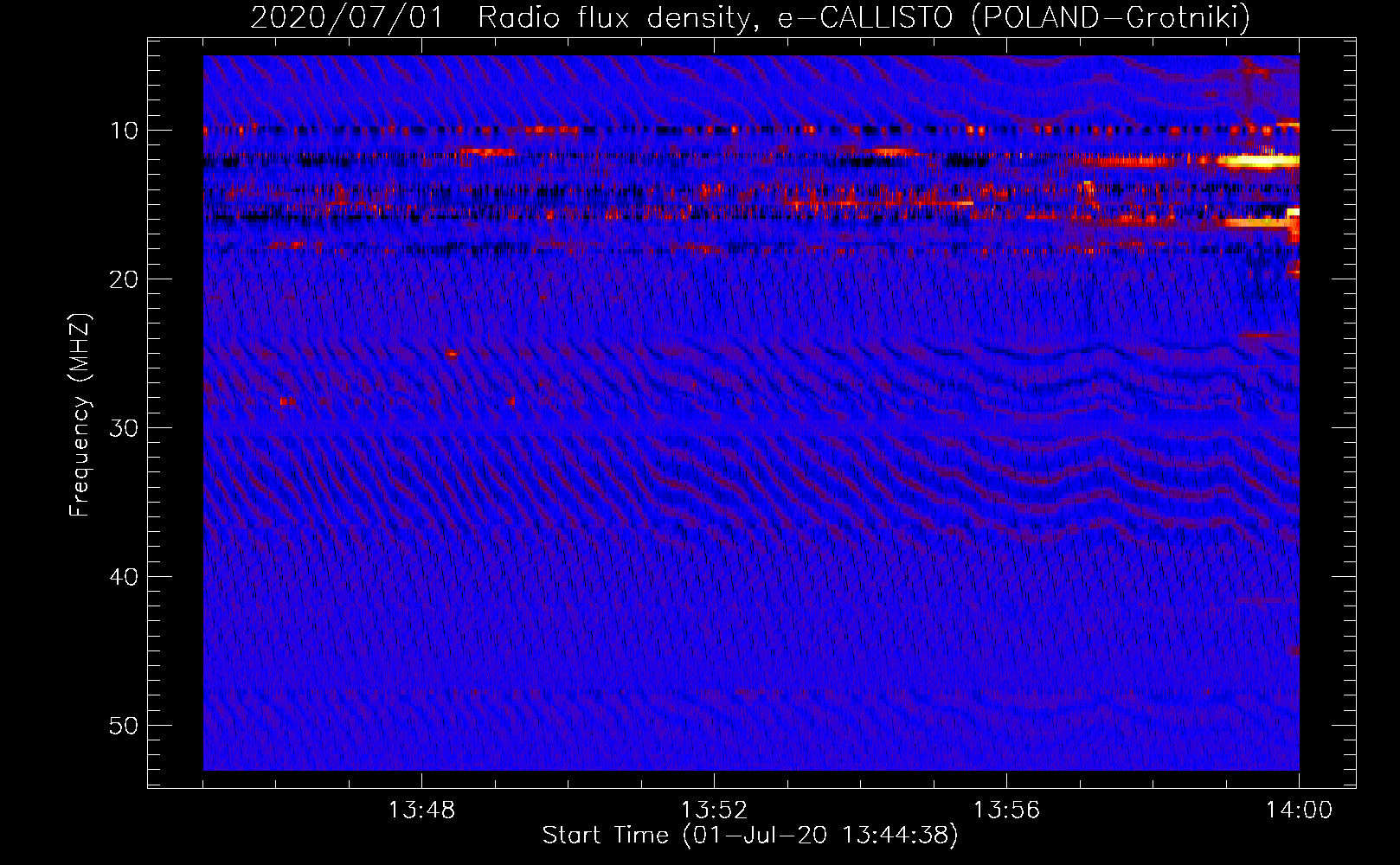The height and width of the screenshot is (865, 1400).
Task: Click the 20 MHz frequency tick label
Action: (x=125, y=279)
